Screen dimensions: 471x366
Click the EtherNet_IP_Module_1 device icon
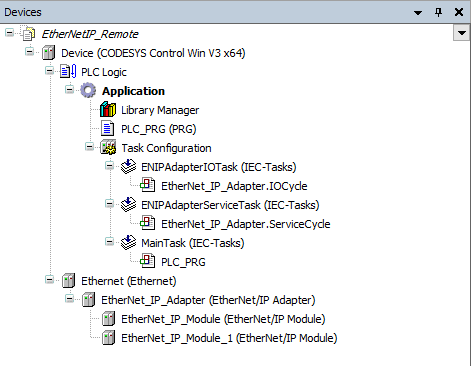(108, 338)
